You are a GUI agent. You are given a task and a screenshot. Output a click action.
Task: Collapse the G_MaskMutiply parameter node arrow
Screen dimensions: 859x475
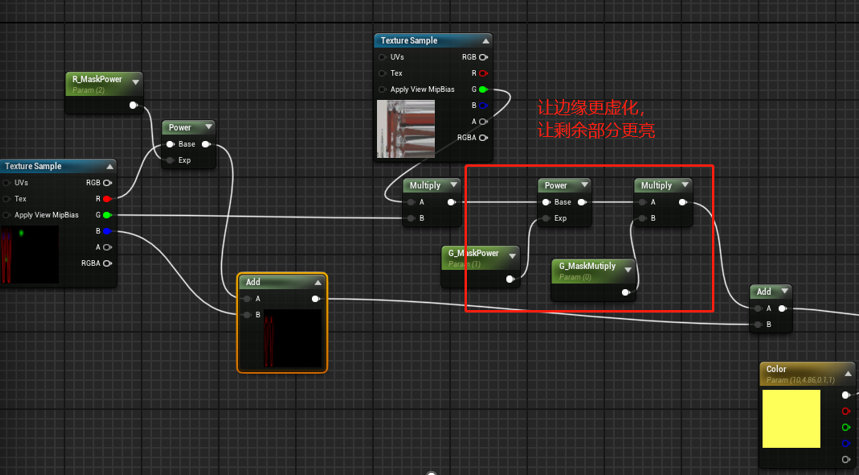tap(627, 268)
